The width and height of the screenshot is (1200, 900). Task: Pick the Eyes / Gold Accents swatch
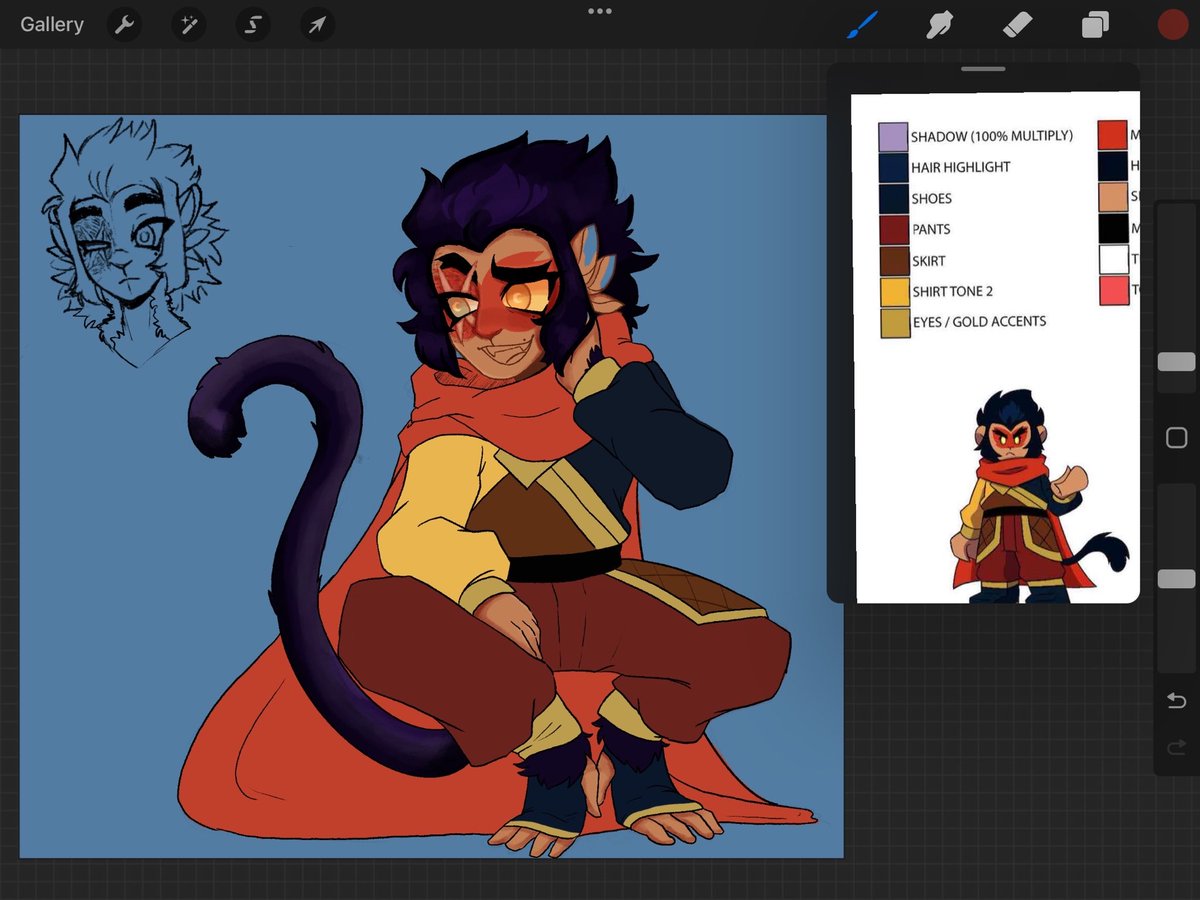click(x=895, y=323)
